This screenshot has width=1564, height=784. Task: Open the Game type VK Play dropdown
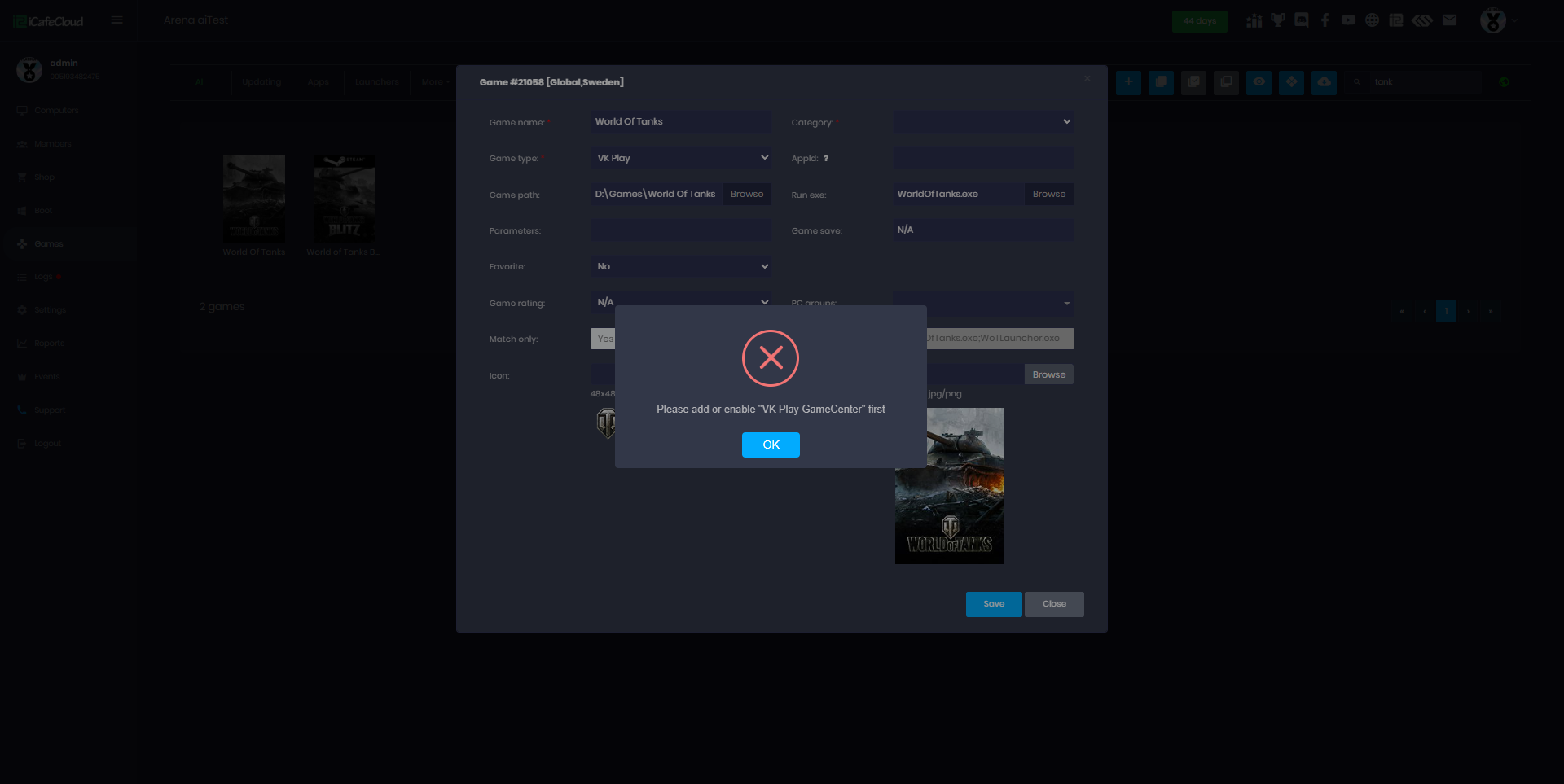coord(680,158)
